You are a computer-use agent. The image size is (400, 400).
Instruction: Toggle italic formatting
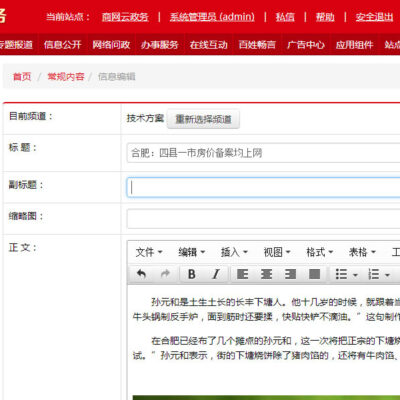click(x=216, y=274)
